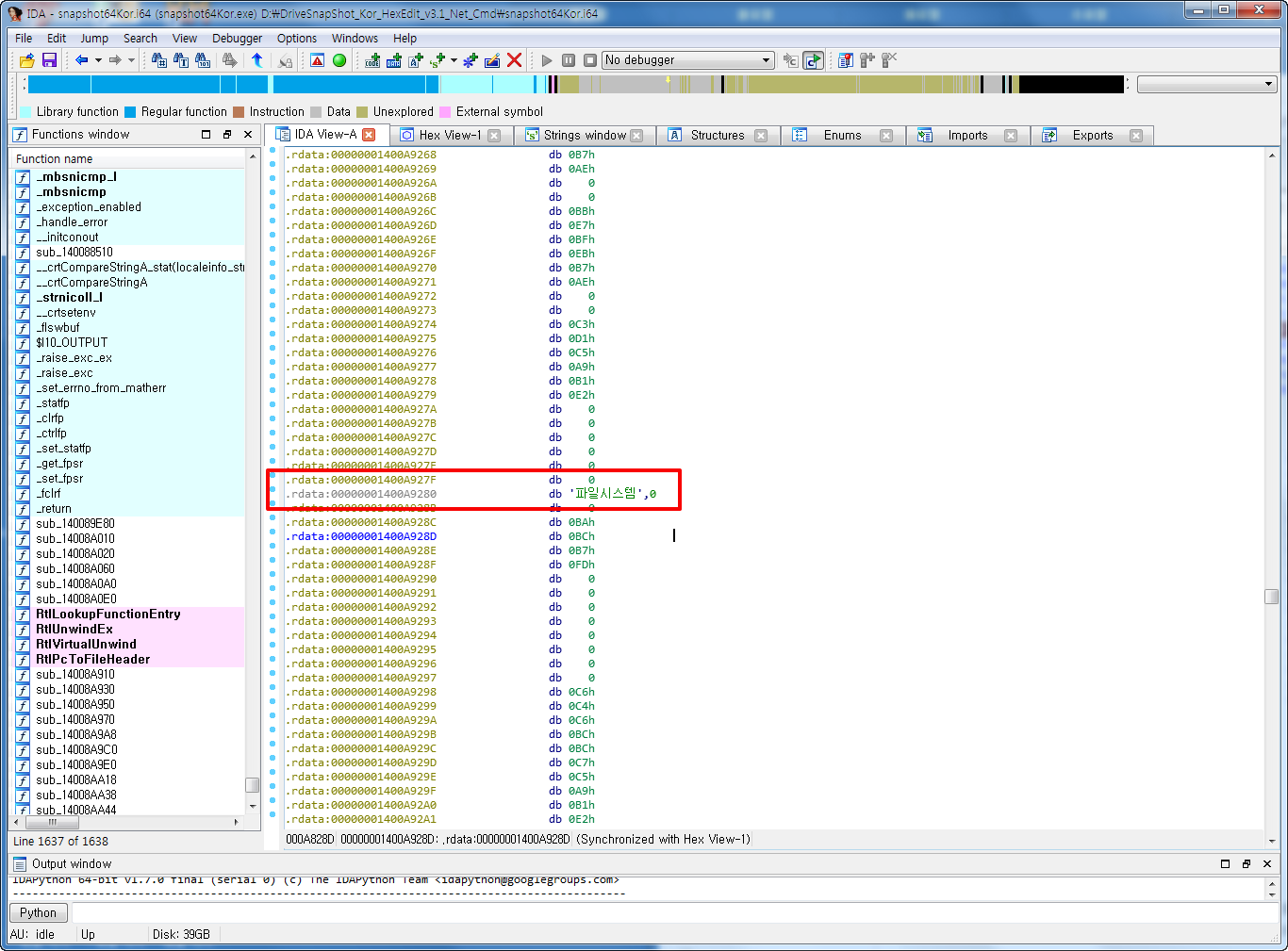Click the delete trace icon with X

pos(889,60)
